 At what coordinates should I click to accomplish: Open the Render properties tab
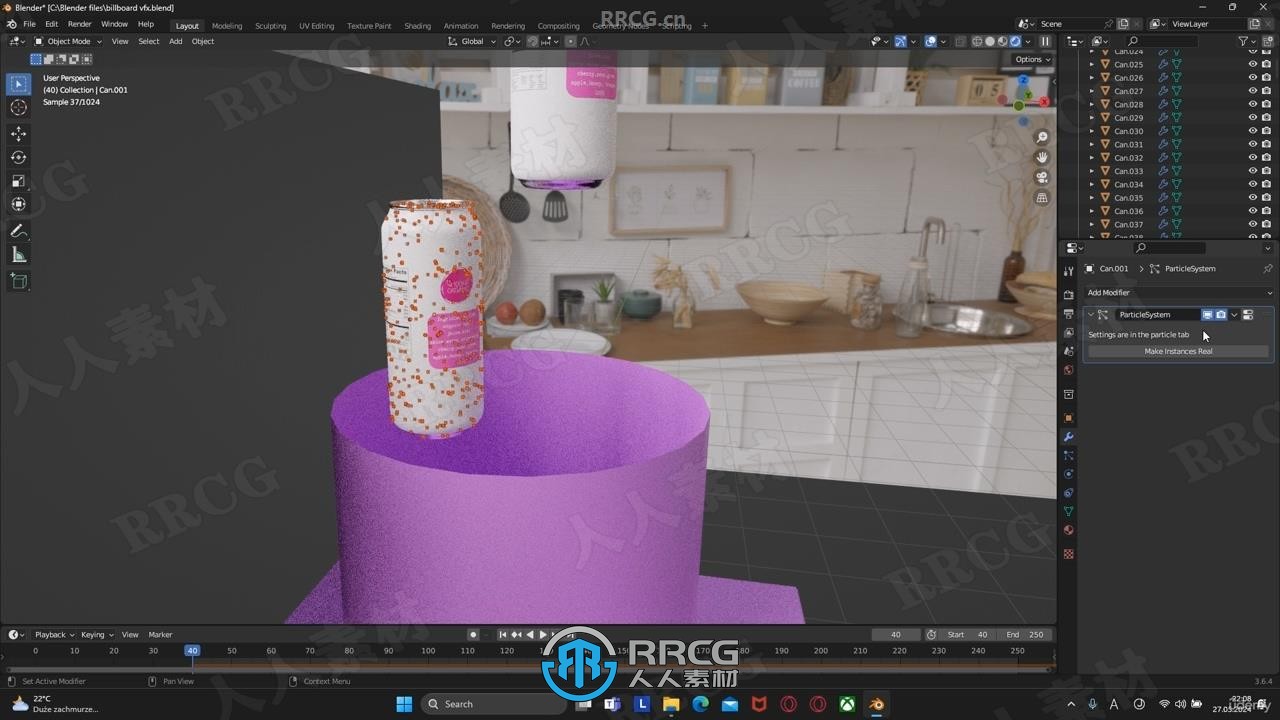1068,295
